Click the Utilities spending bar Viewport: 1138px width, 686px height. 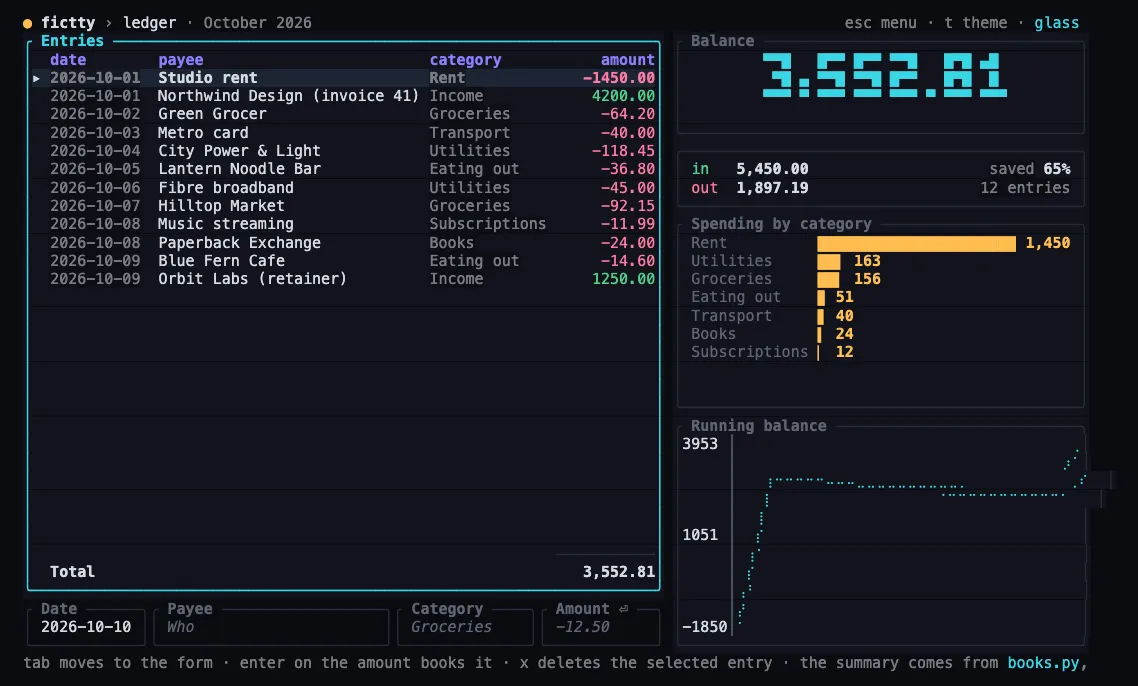click(829, 261)
